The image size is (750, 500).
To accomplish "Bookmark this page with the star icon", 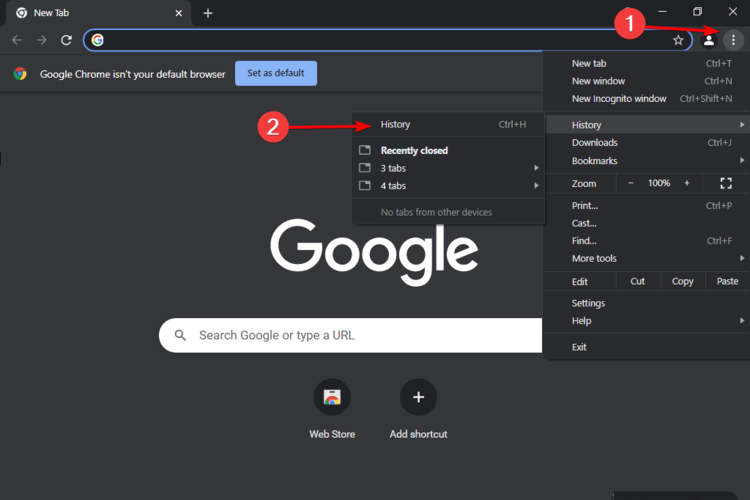I will point(678,41).
